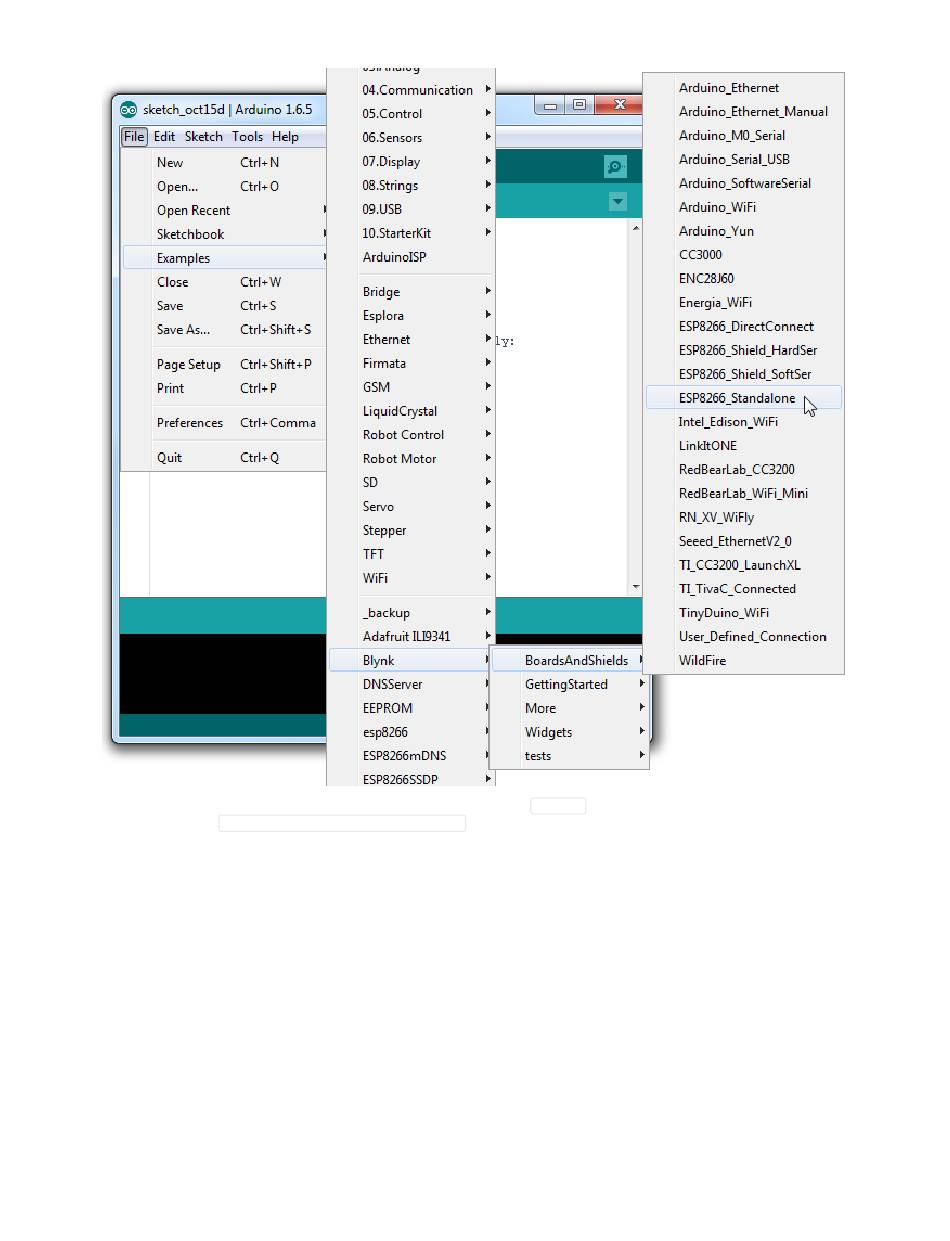The image size is (950, 1241).
Task: Open ESP8266_Shield_SoftSer example
Action: tap(744, 374)
